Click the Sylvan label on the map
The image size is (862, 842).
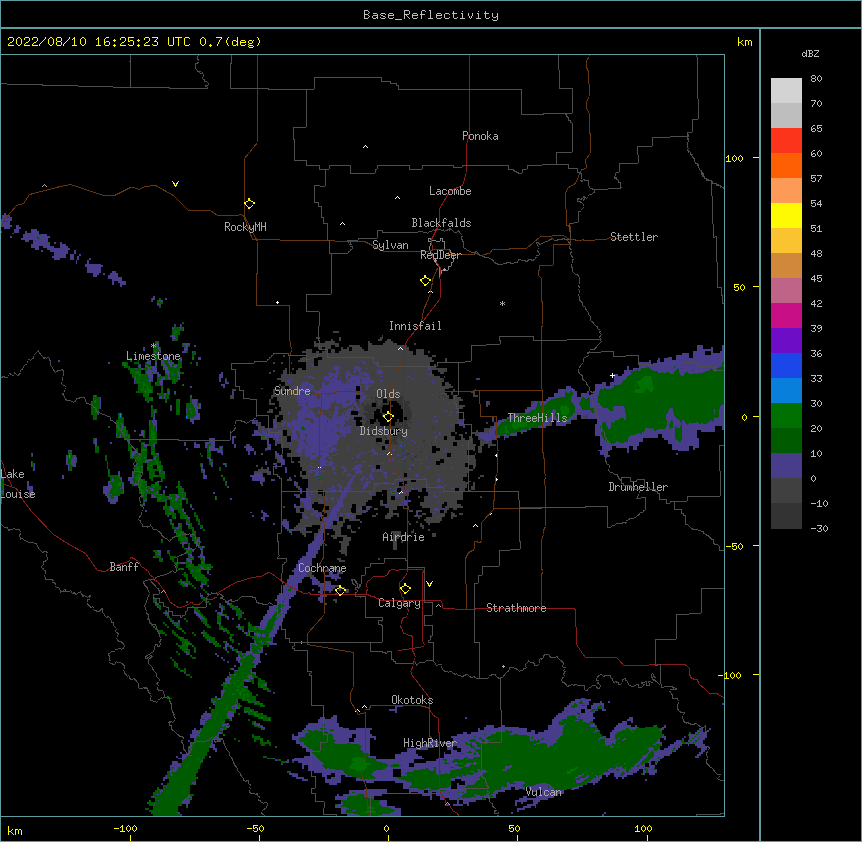click(390, 245)
